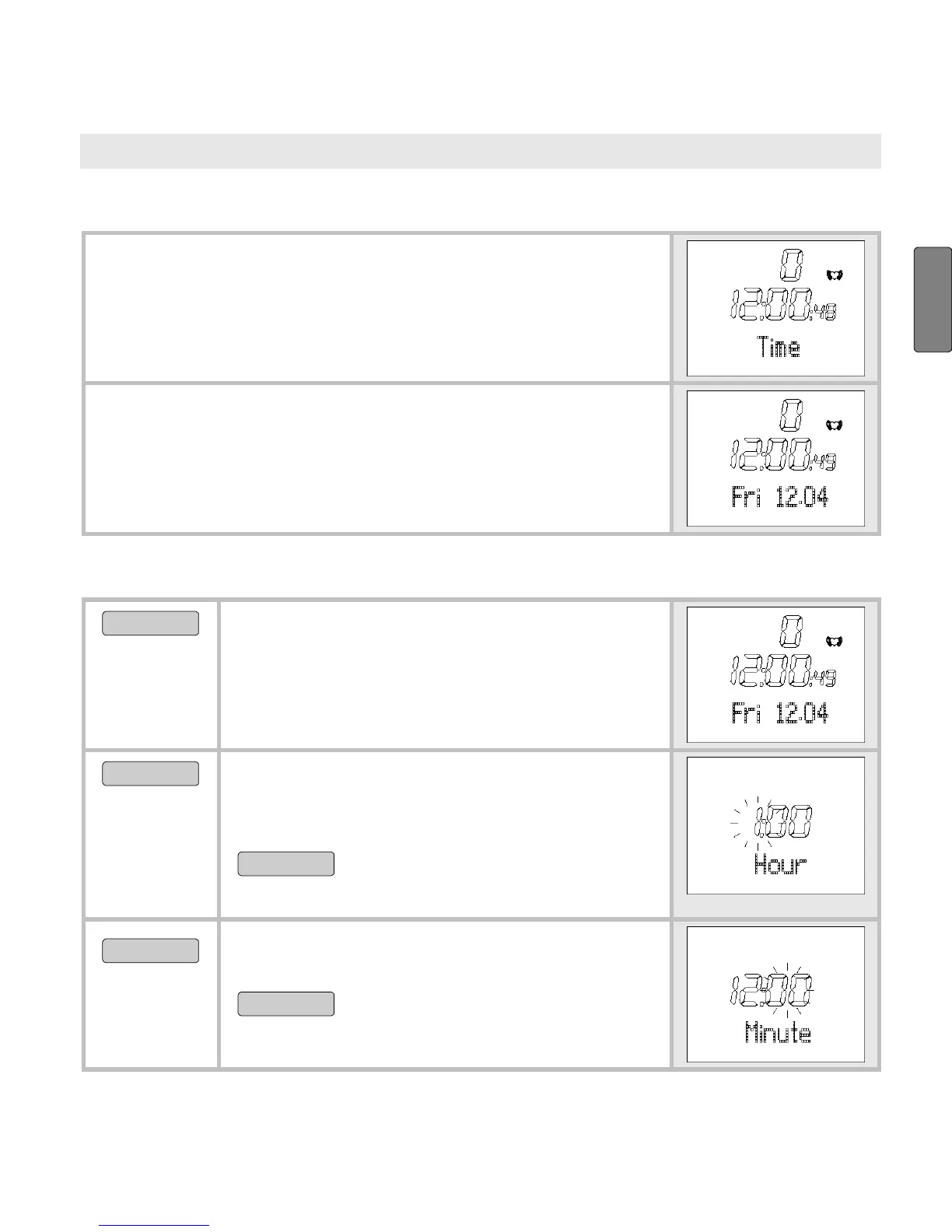
Task: Click the heart icon beside the topmost gray button's display
Action: tap(835, 641)
